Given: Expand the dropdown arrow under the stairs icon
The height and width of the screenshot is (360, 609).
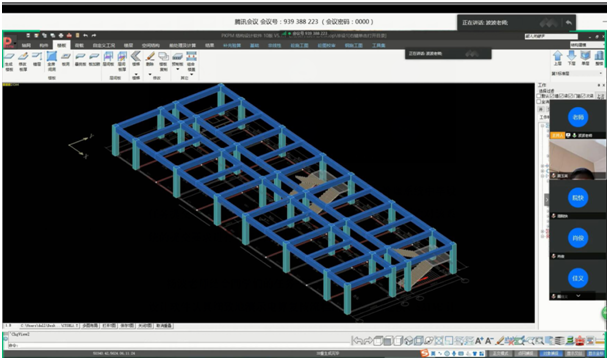Looking at the screenshot, I should coord(136,74).
